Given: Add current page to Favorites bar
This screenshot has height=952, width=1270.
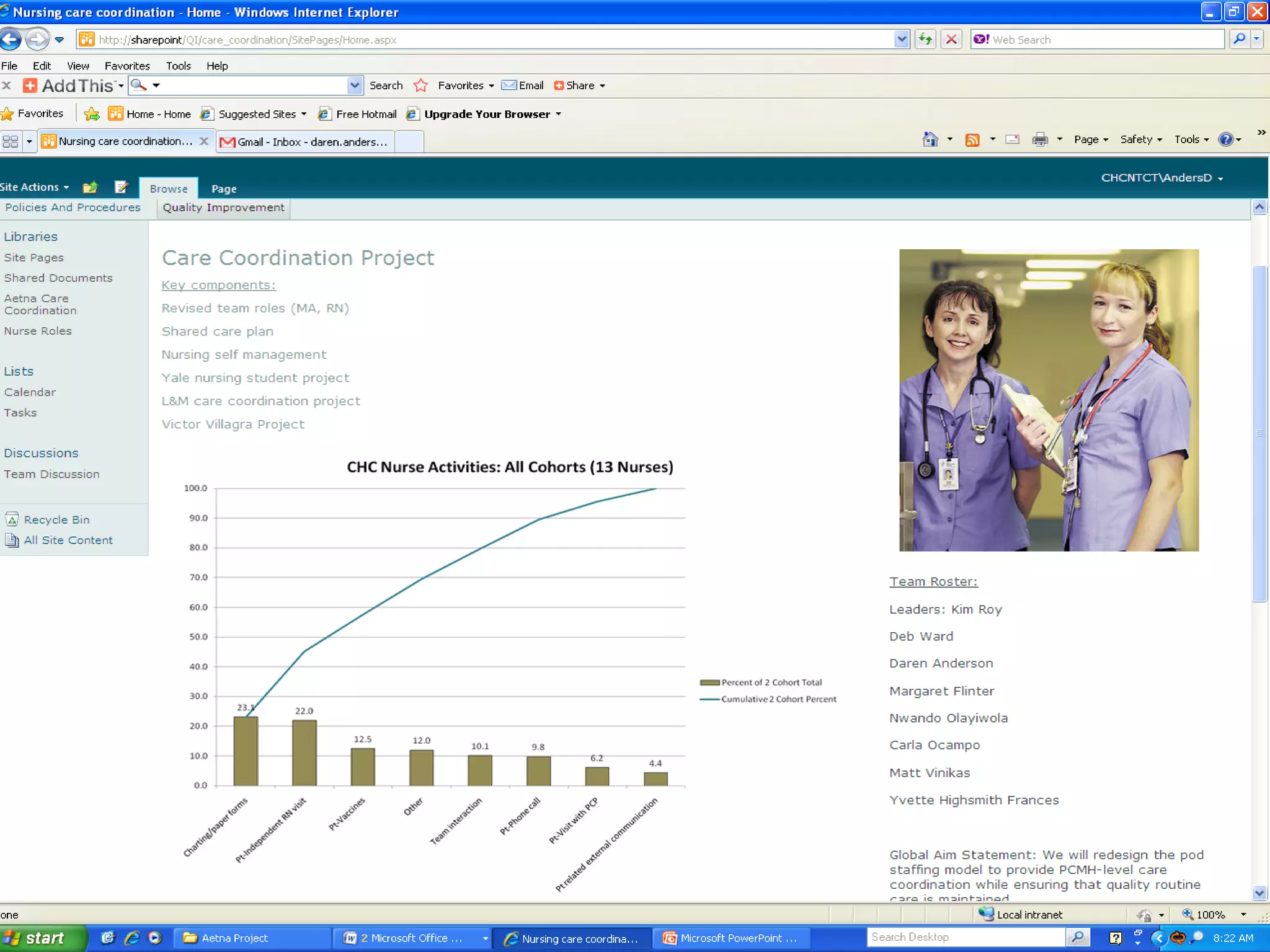Looking at the screenshot, I should (x=92, y=114).
